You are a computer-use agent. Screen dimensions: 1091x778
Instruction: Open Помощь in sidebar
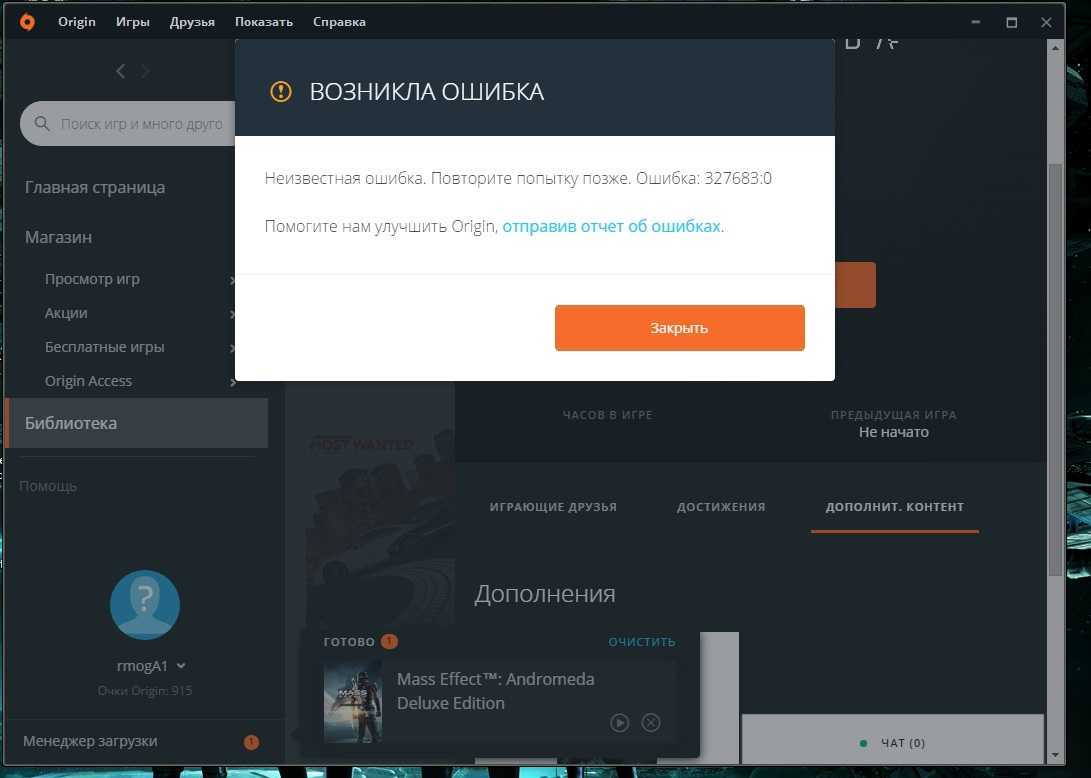(x=48, y=486)
